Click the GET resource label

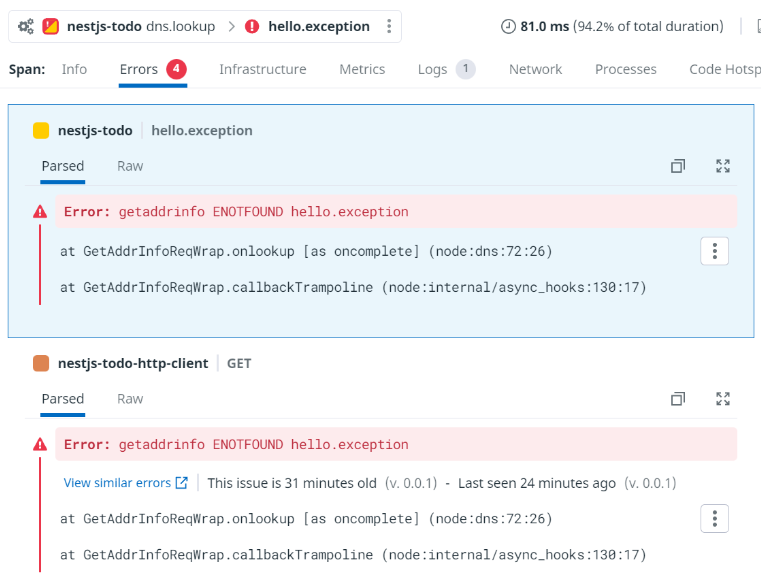(239, 363)
